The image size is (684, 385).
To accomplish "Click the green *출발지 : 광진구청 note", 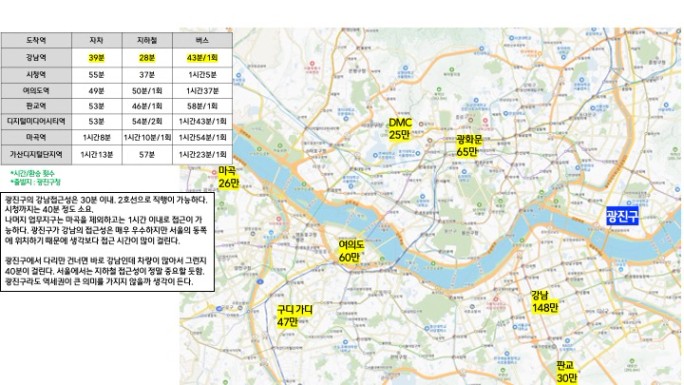I will pos(35,182).
